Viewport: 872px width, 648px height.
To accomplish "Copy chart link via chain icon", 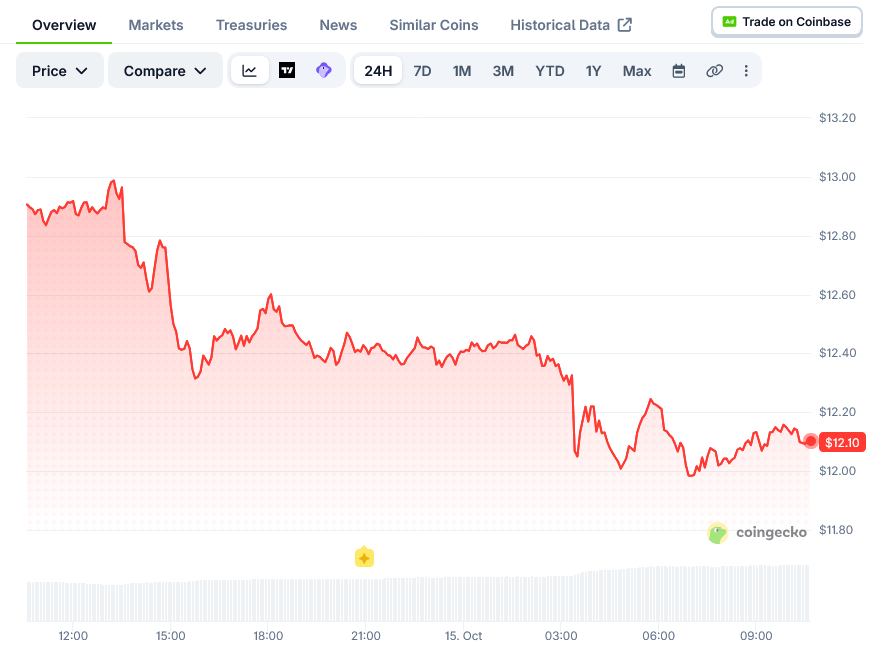I will coord(714,71).
